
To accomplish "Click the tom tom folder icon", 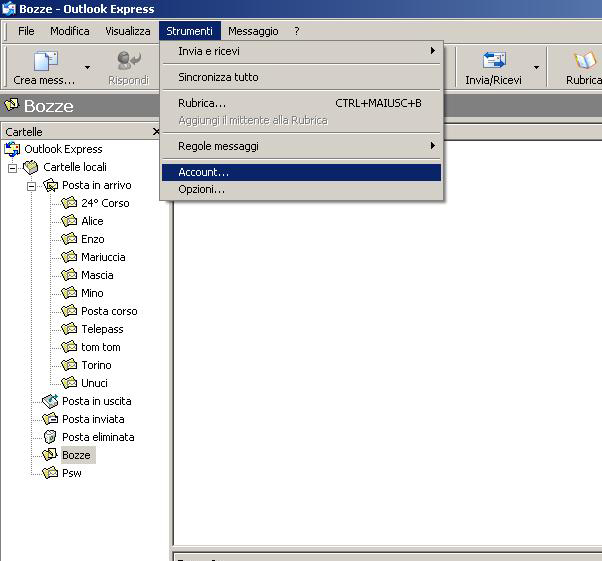I will [x=69, y=347].
